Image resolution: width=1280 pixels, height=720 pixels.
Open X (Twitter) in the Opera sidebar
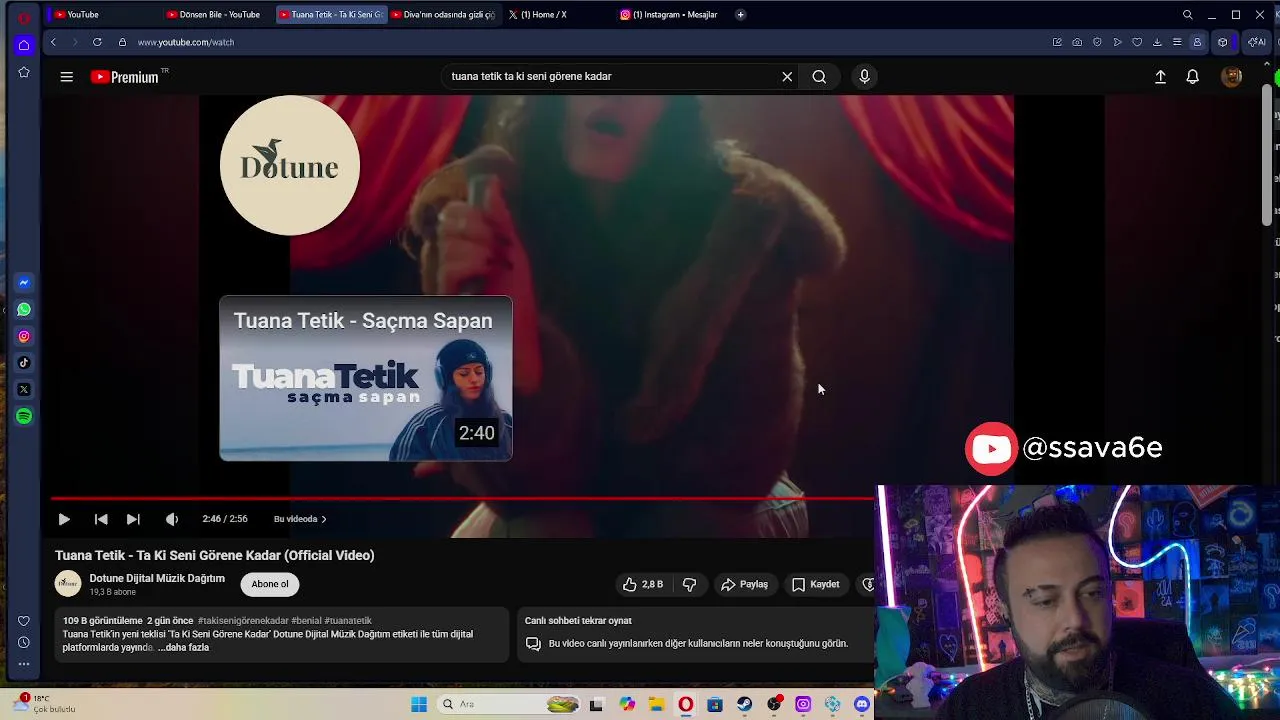[x=24, y=389]
